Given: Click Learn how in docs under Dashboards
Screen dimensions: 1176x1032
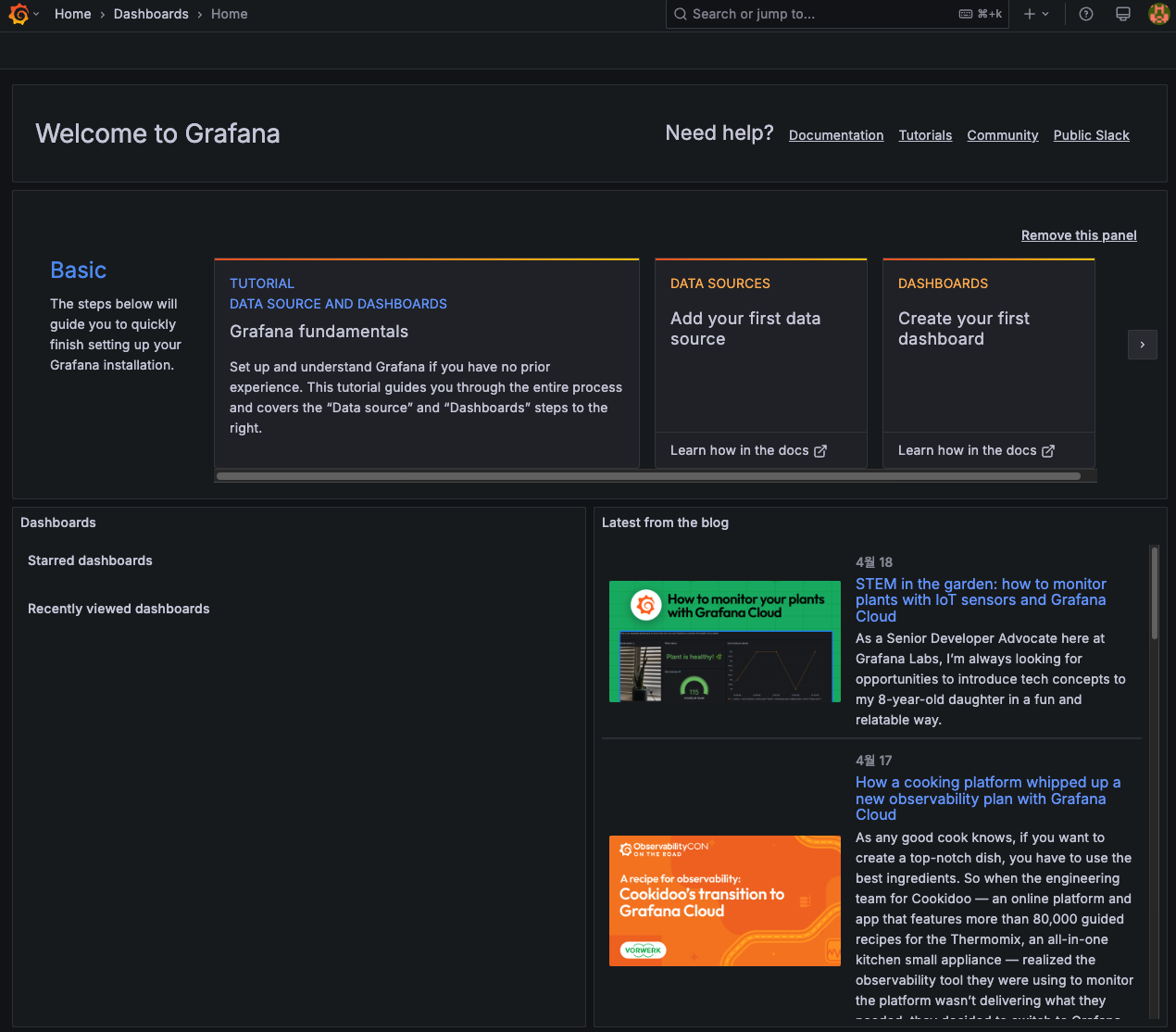Looking at the screenshot, I should point(976,450).
